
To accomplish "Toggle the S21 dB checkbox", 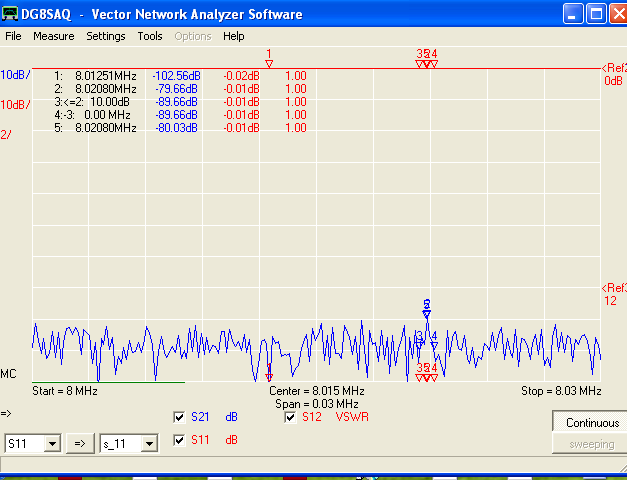I will point(180,417).
